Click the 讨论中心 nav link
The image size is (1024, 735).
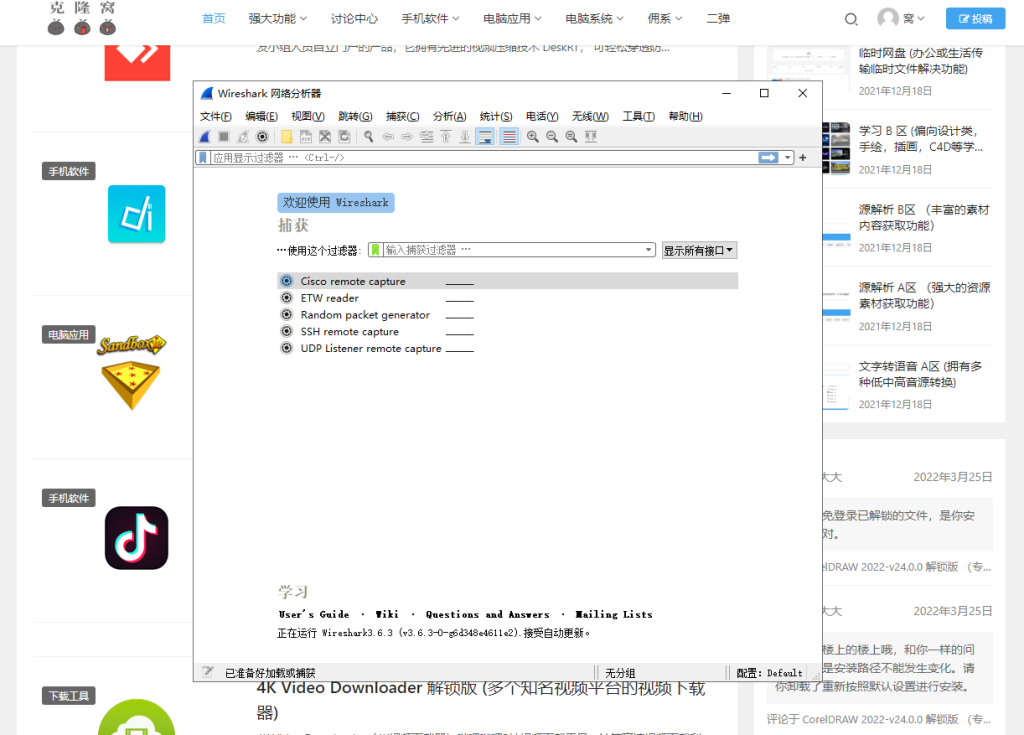point(354,18)
